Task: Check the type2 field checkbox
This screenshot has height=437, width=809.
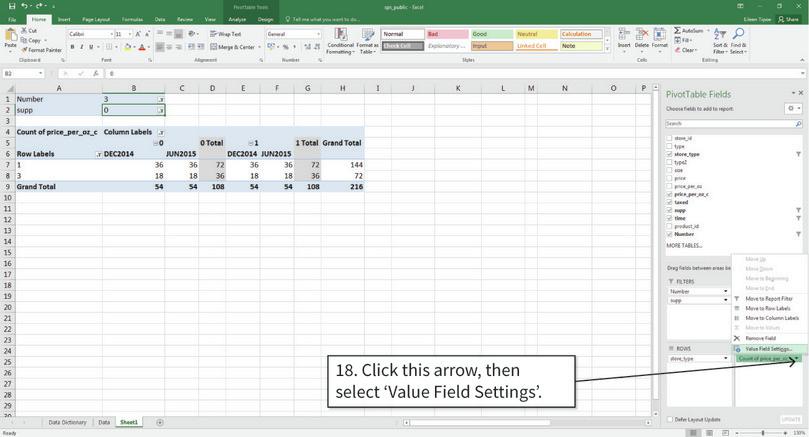Action: click(669, 162)
